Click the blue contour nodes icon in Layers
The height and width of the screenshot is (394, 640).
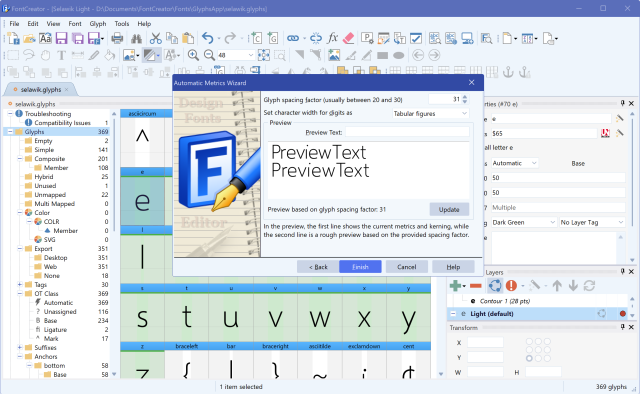(495, 286)
